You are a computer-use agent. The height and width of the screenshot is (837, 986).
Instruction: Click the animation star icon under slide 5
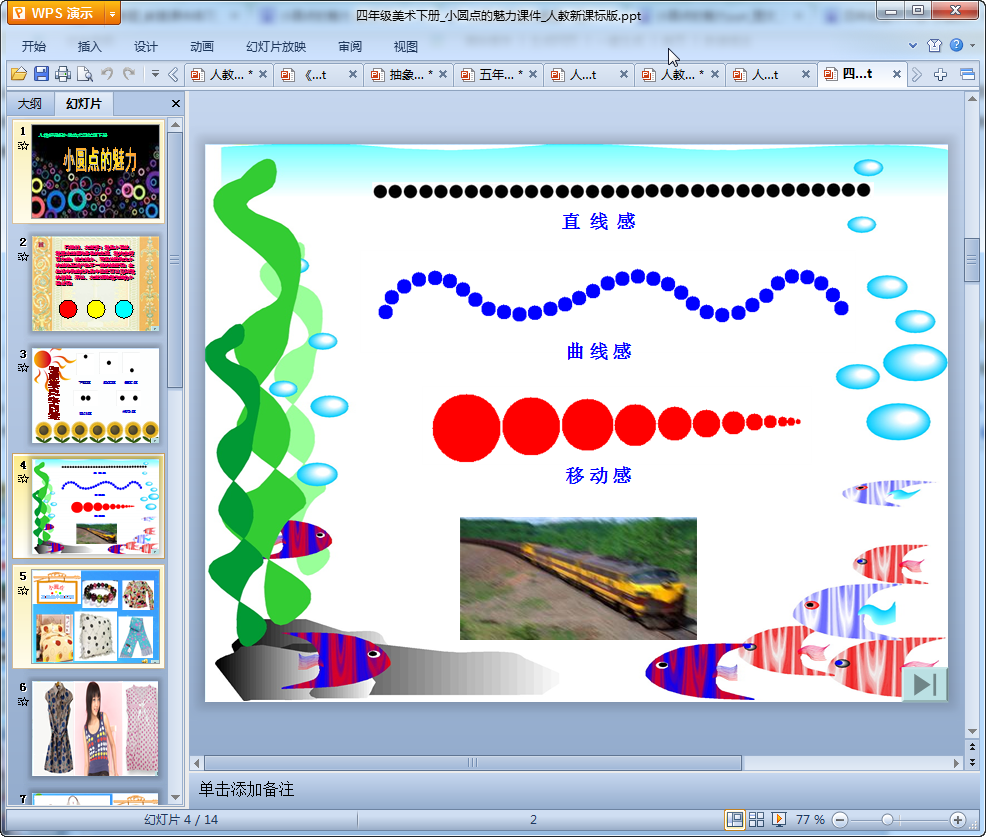coord(23,590)
